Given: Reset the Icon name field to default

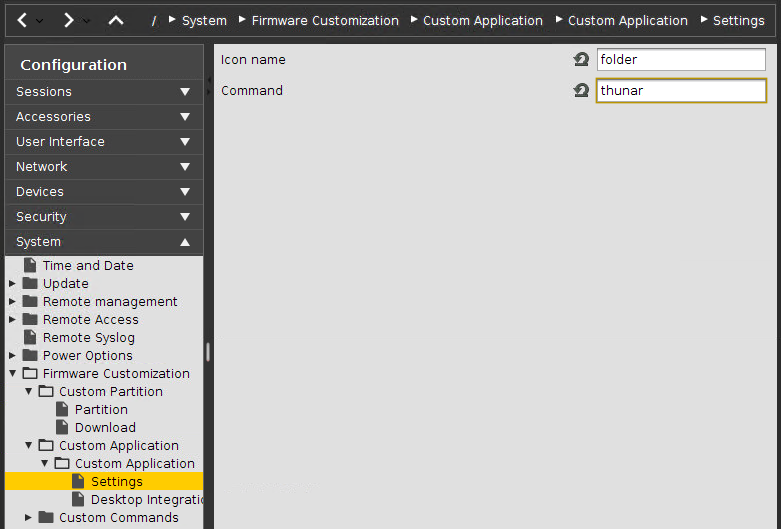Looking at the screenshot, I should click(581, 60).
